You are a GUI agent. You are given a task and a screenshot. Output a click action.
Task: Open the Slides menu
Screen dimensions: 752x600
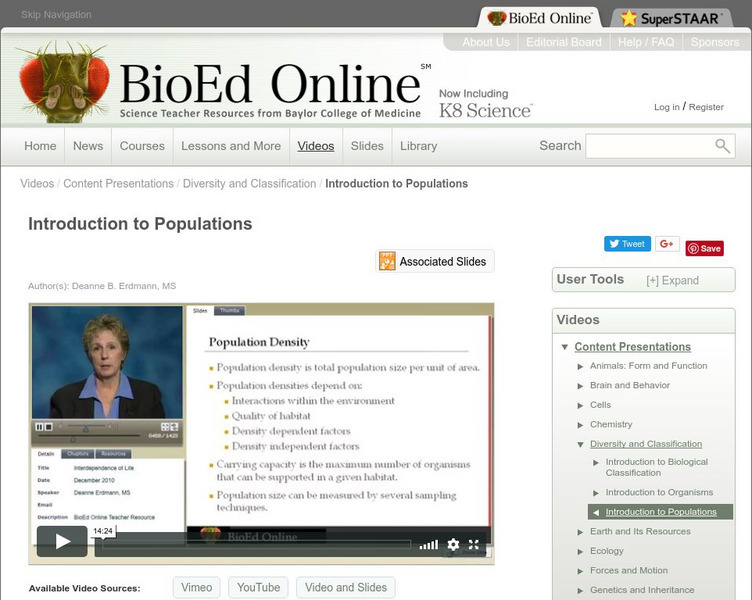(367, 146)
